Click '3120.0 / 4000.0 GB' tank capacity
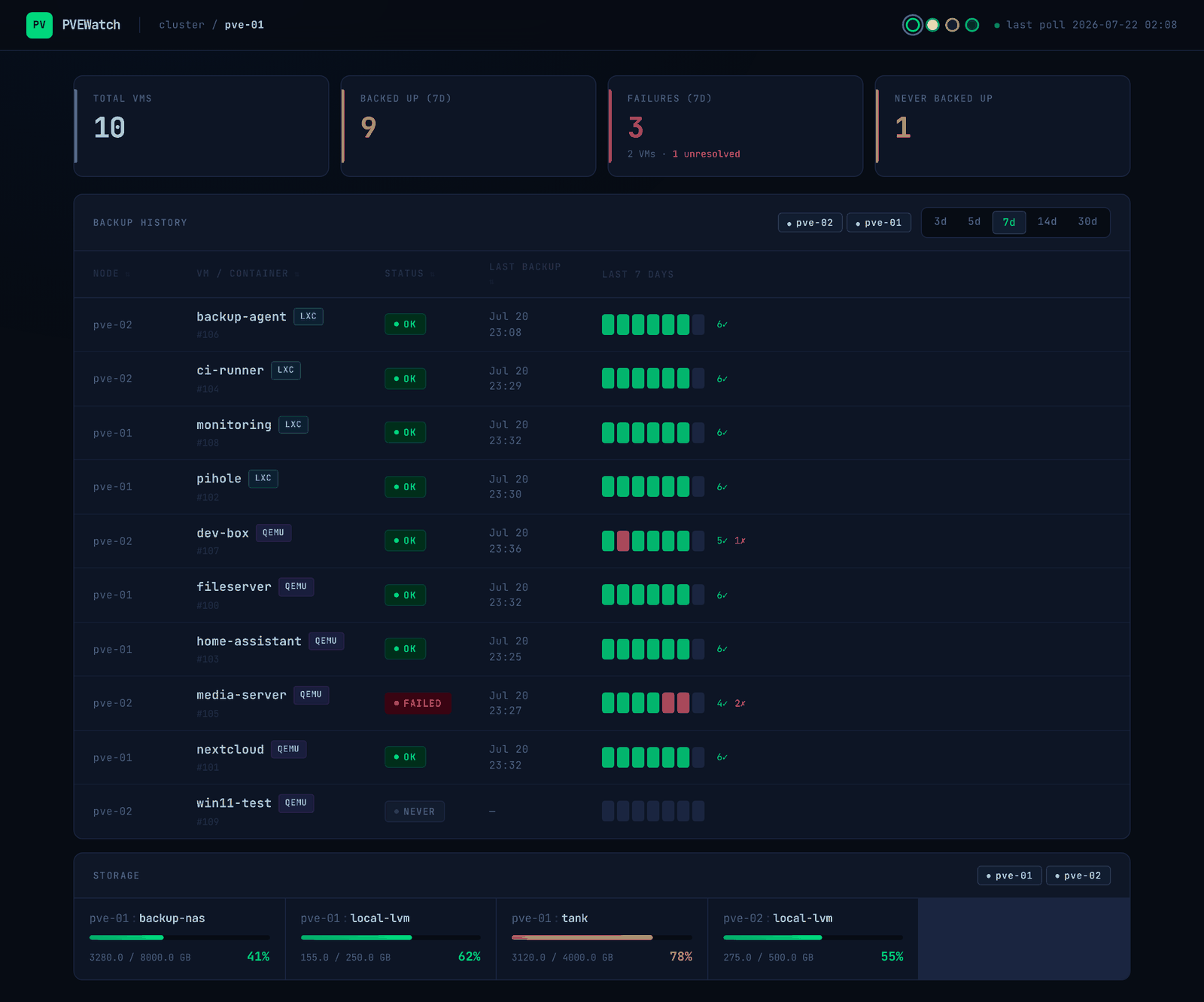The height and width of the screenshot is (1002, 1204). tap(562, 958)
